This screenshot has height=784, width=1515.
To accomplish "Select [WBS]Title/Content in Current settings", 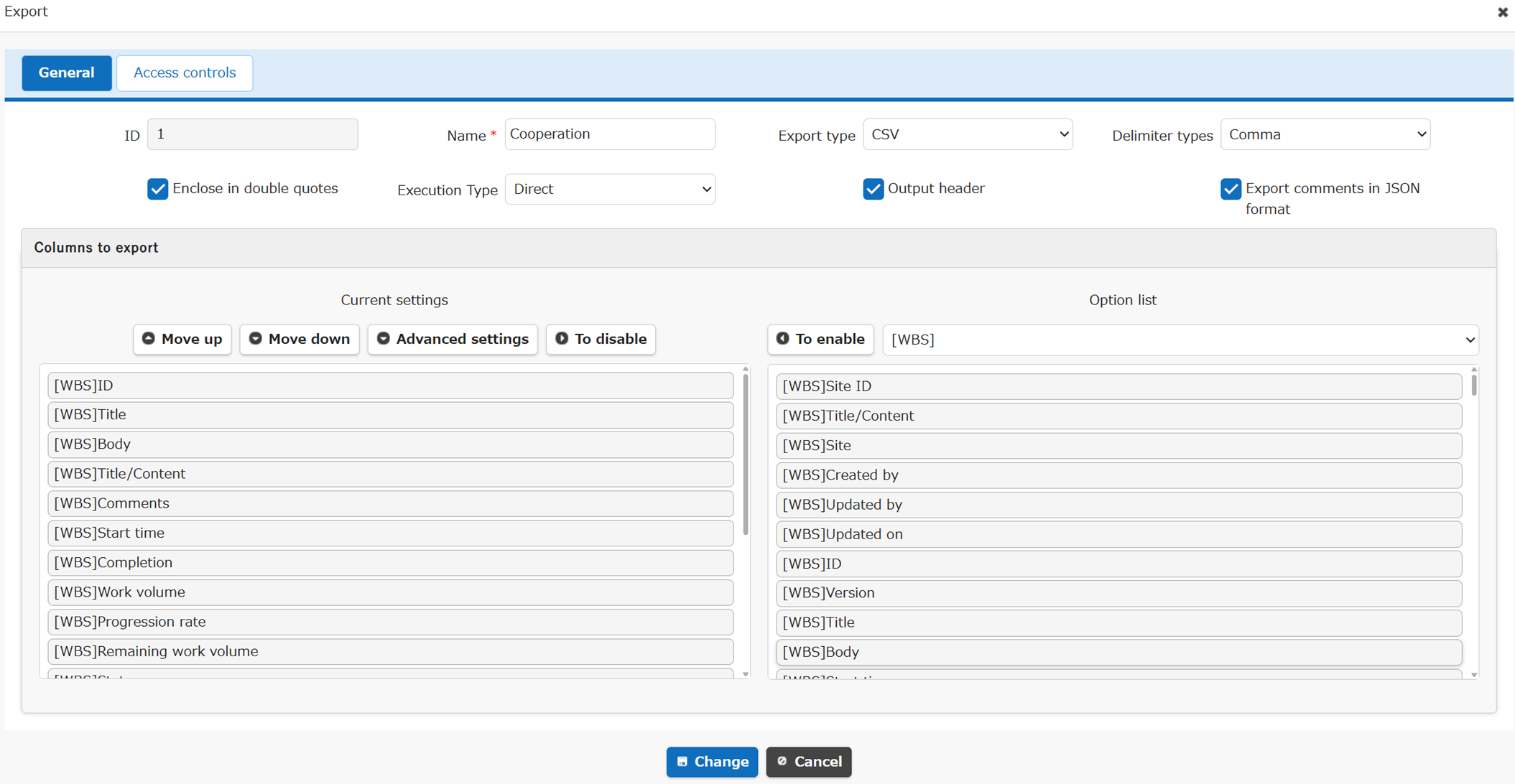I will pyautogui.click(x=391, y=474).
